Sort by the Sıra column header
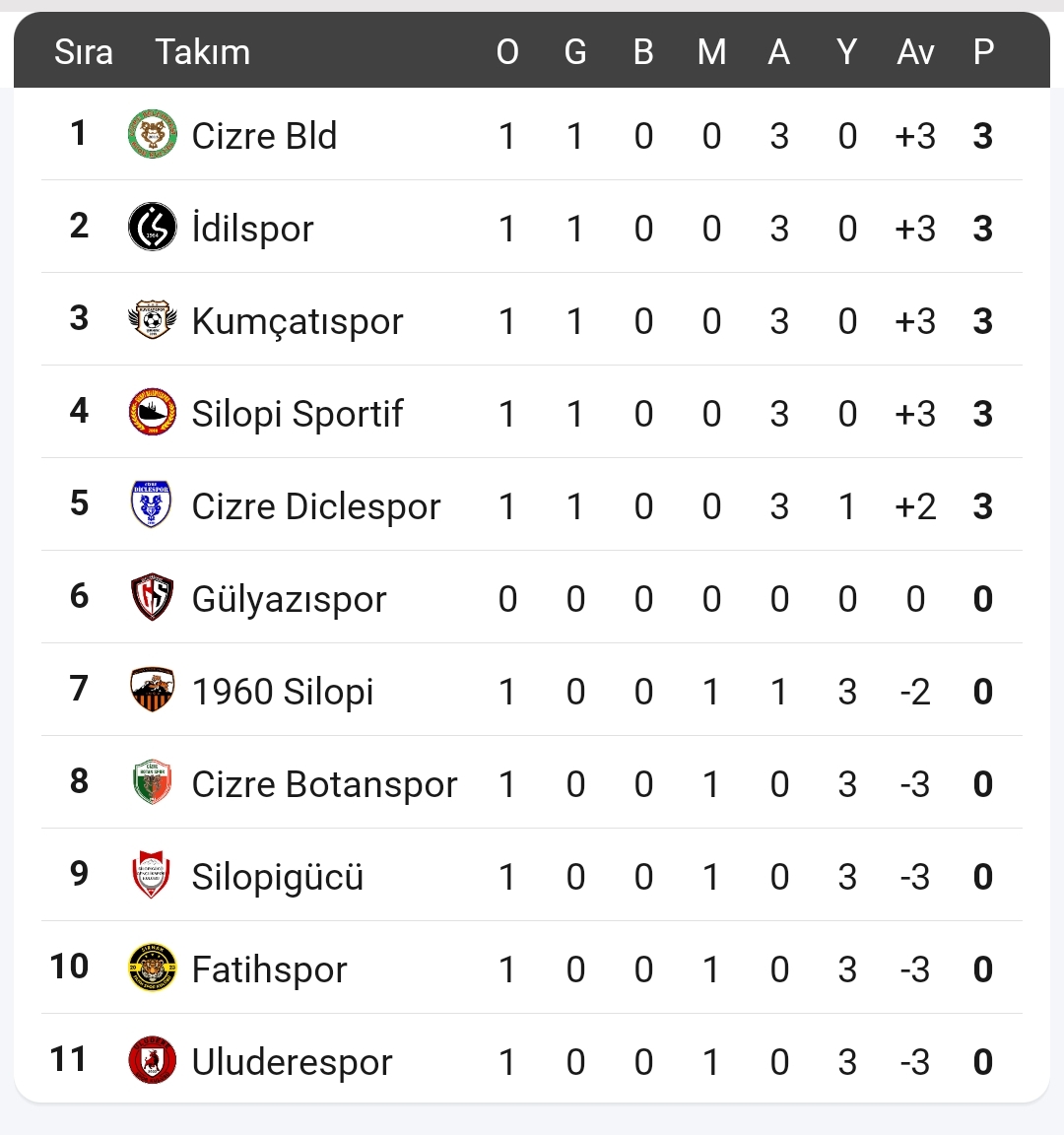The height and width of the screenshot is (1135, 1064). pyautogui.click(x=84, y=52)
